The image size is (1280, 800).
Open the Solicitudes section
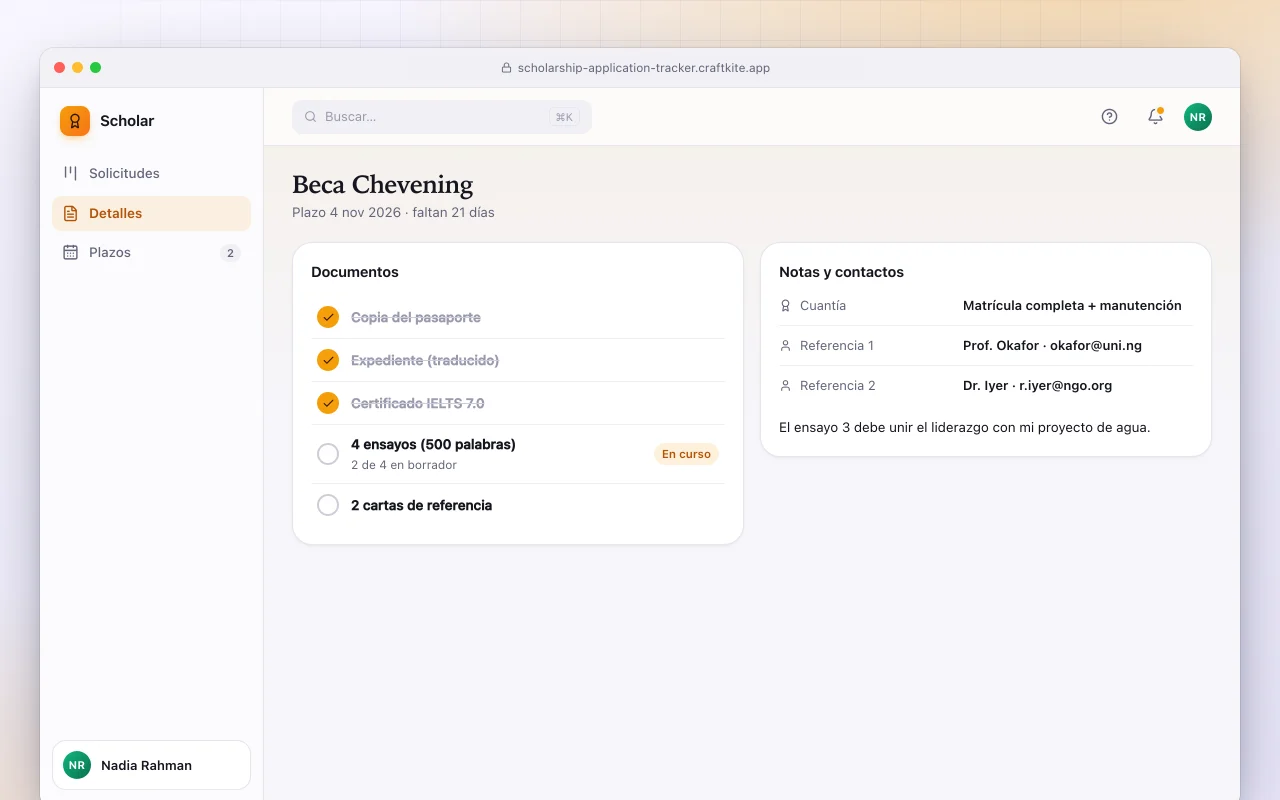152,173
